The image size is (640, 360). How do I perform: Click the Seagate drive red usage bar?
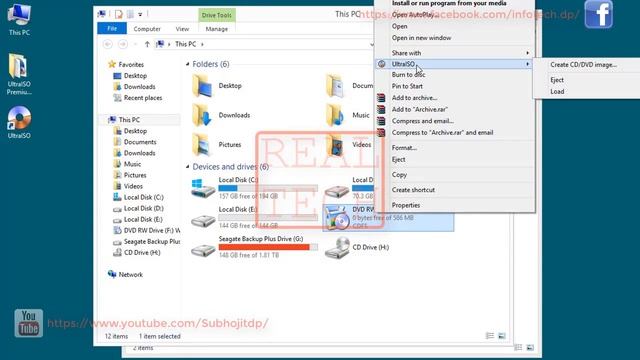pos(268,247)
